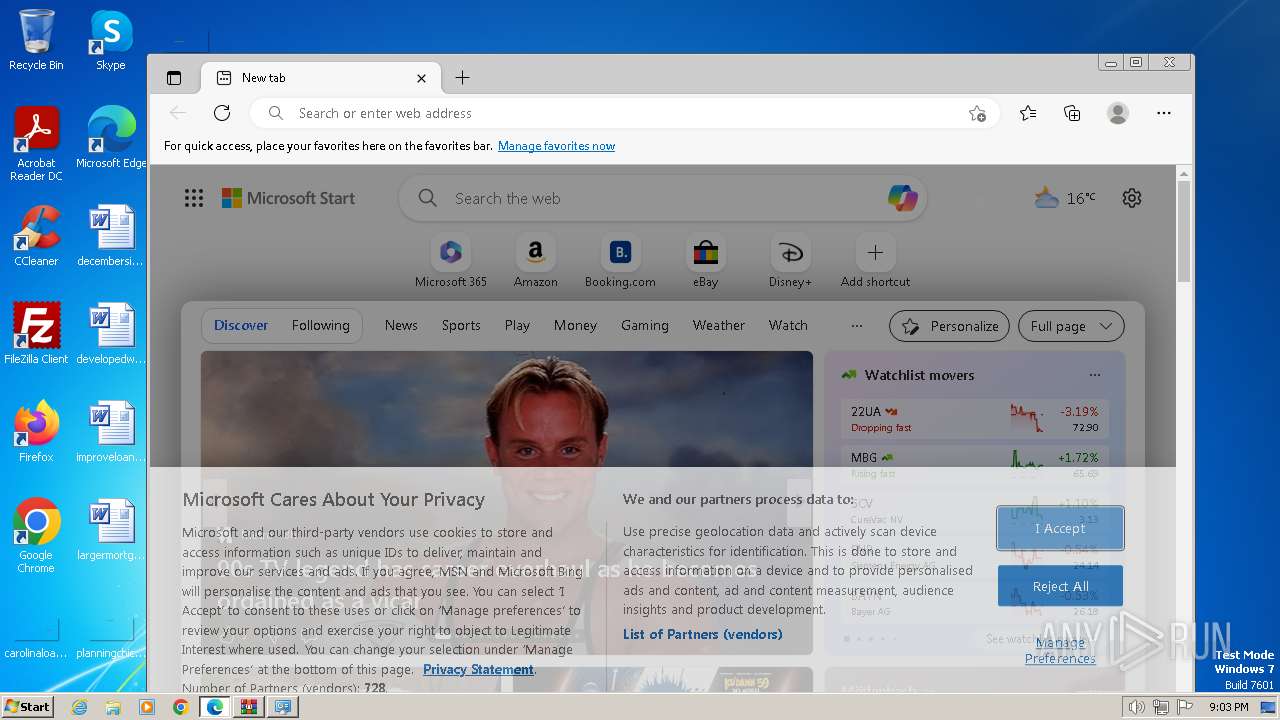Open the Skype desktop shortcut
1280x720 pixels.
[x=111, y=40]
